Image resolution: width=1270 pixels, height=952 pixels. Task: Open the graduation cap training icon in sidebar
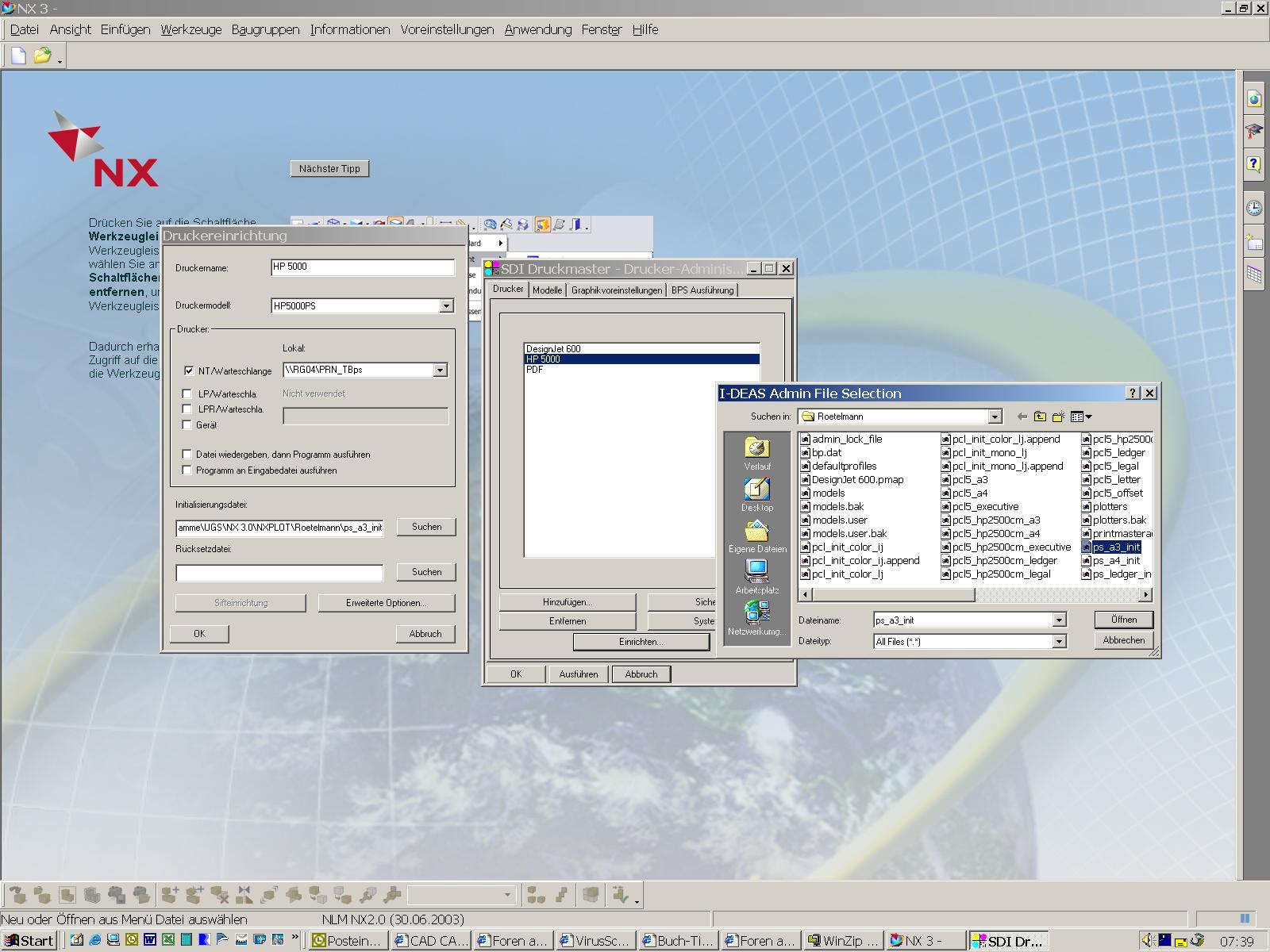(x=1254, y=131)
